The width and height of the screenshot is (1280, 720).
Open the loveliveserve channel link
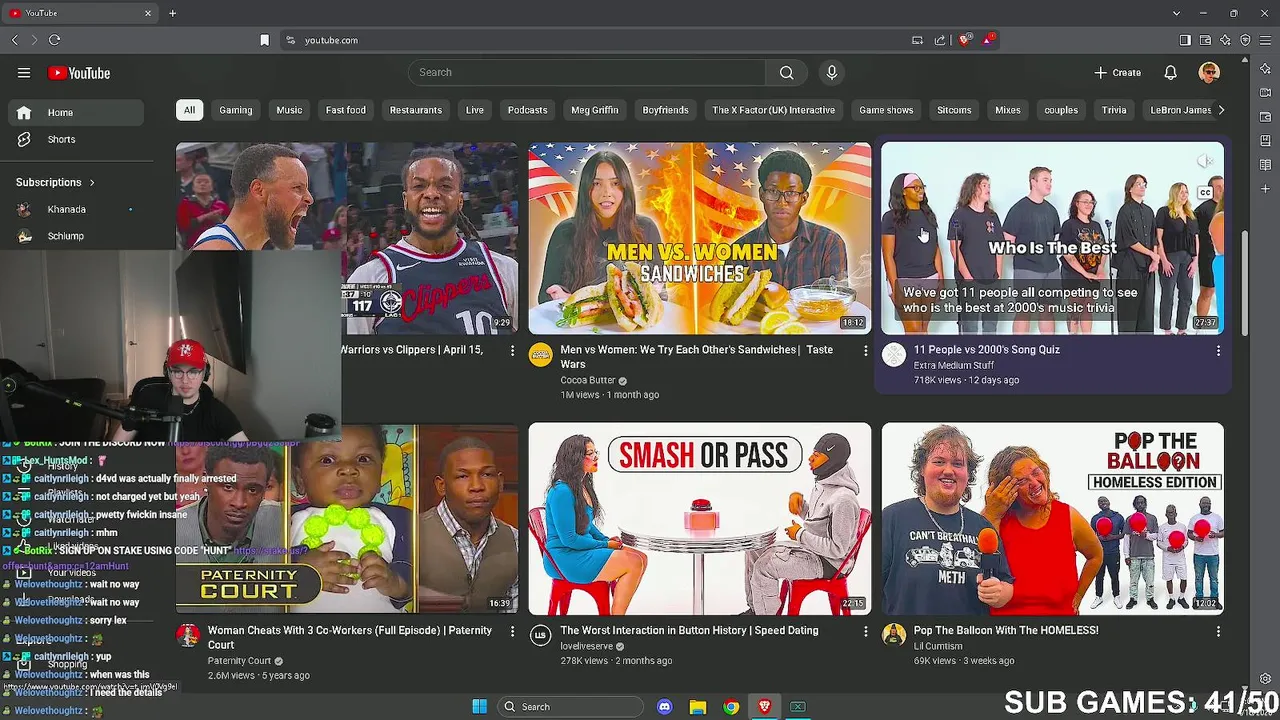(x=586, y=647)
